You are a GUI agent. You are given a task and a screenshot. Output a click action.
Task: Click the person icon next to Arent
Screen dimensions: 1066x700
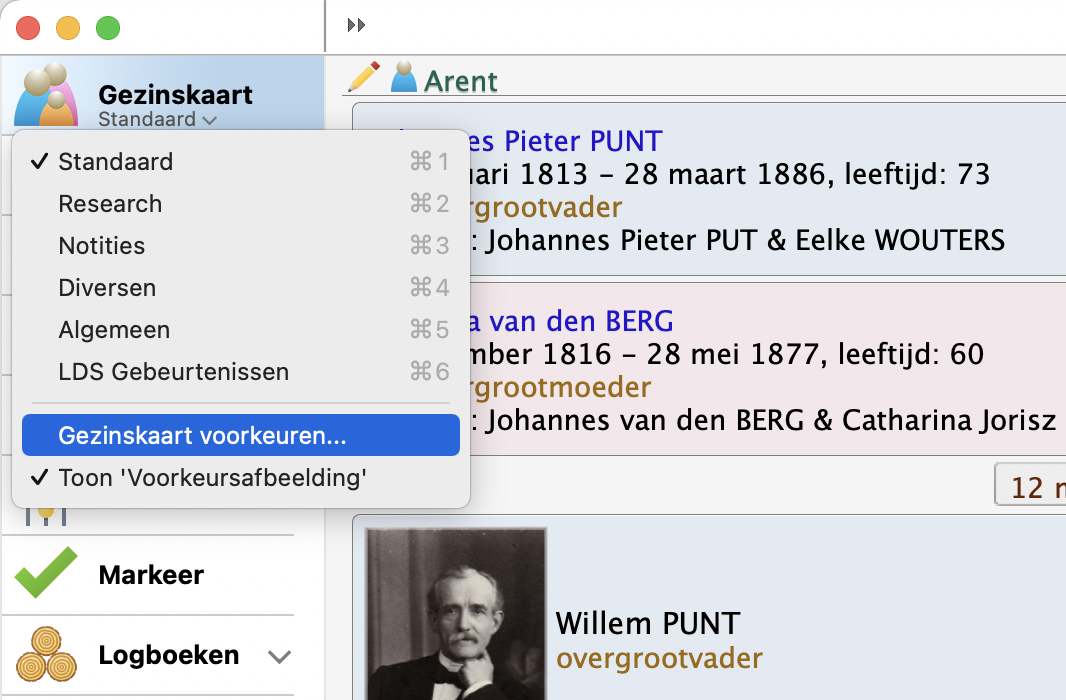point(404,78)
